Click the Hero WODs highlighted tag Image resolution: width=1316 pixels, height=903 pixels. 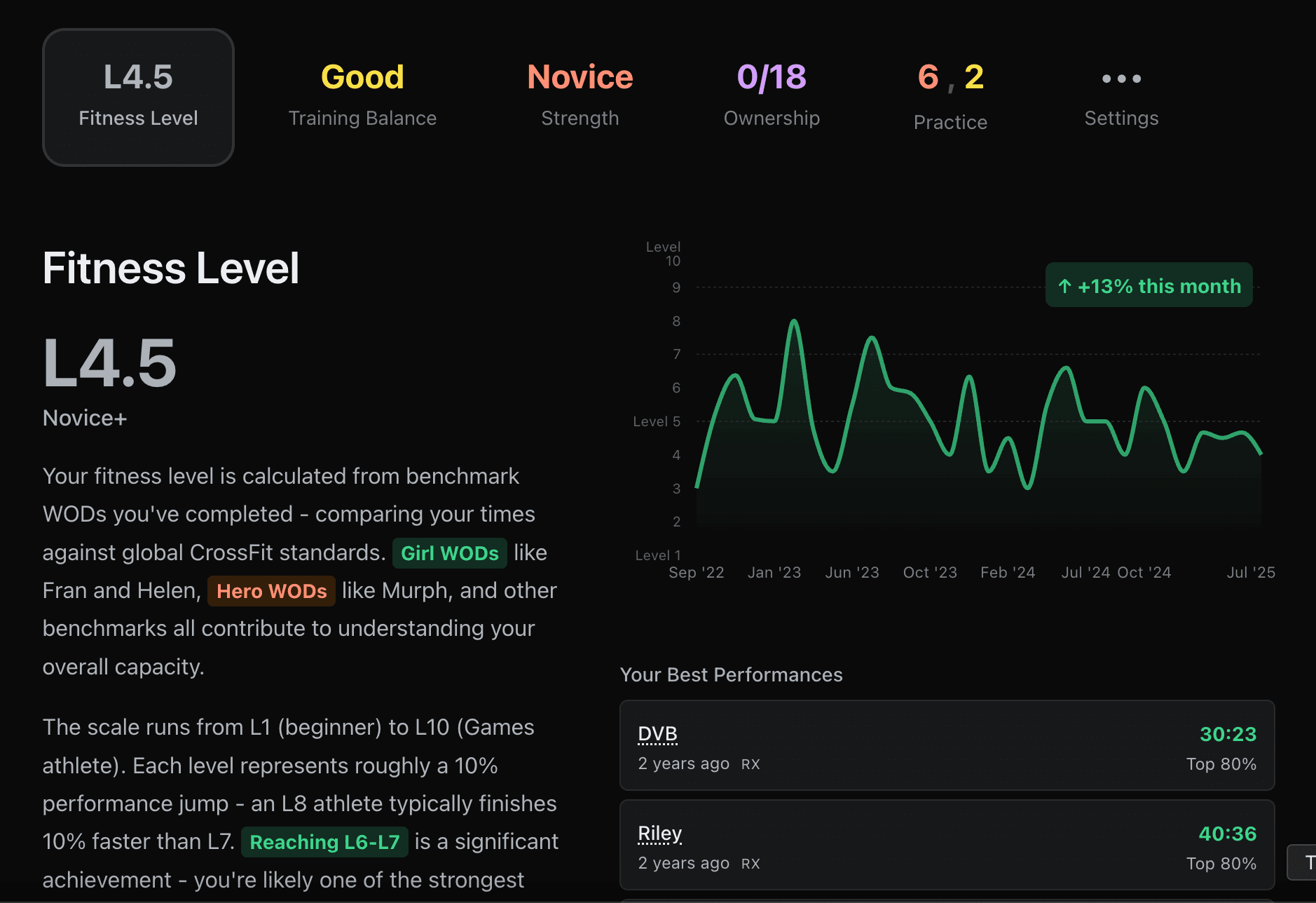coord(271,591)
